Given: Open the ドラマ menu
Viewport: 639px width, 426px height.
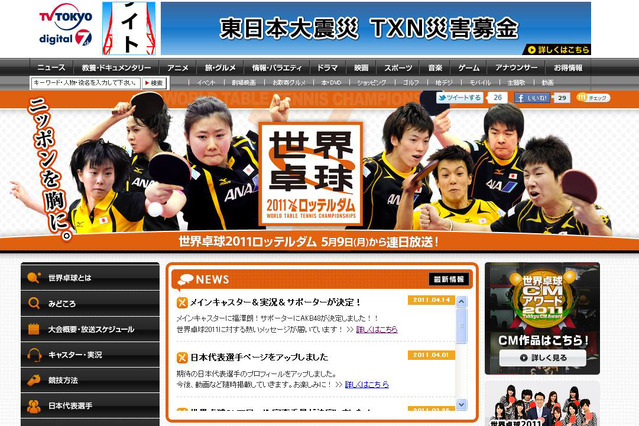Looking at the screenshot, I should (328, 68).
